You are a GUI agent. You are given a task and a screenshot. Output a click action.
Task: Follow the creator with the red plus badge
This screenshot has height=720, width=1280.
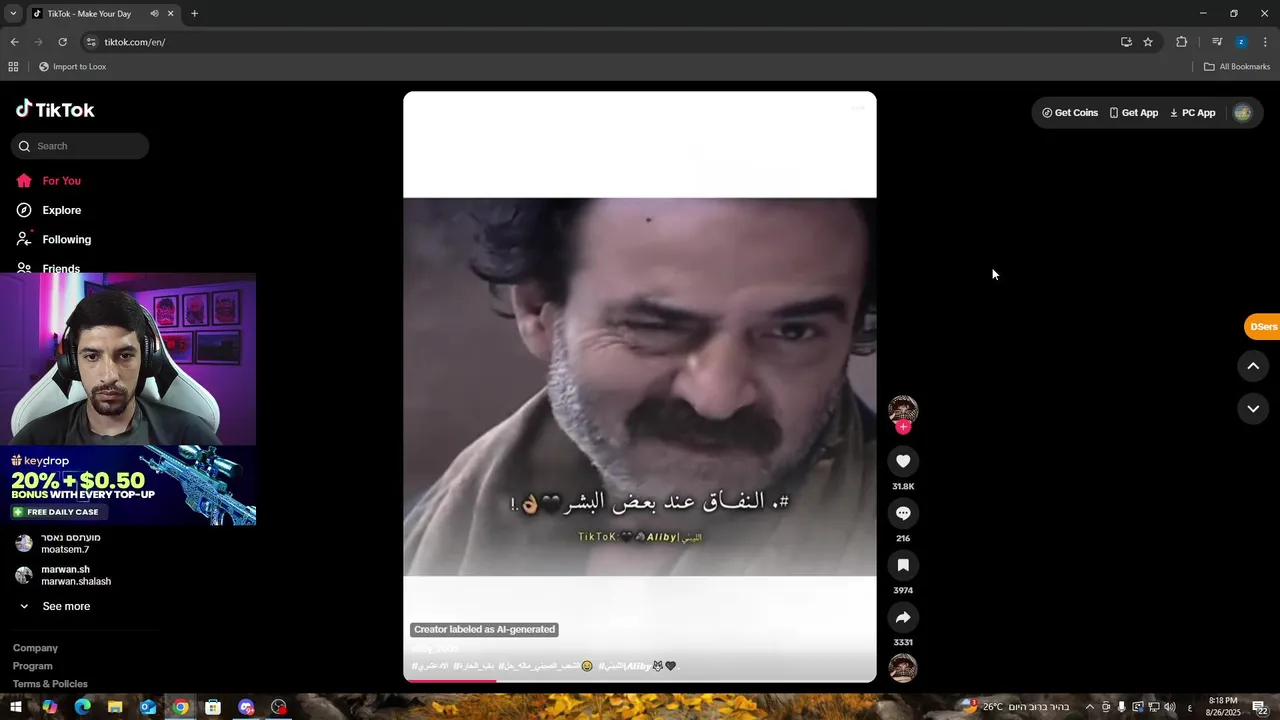coord(903,427)
